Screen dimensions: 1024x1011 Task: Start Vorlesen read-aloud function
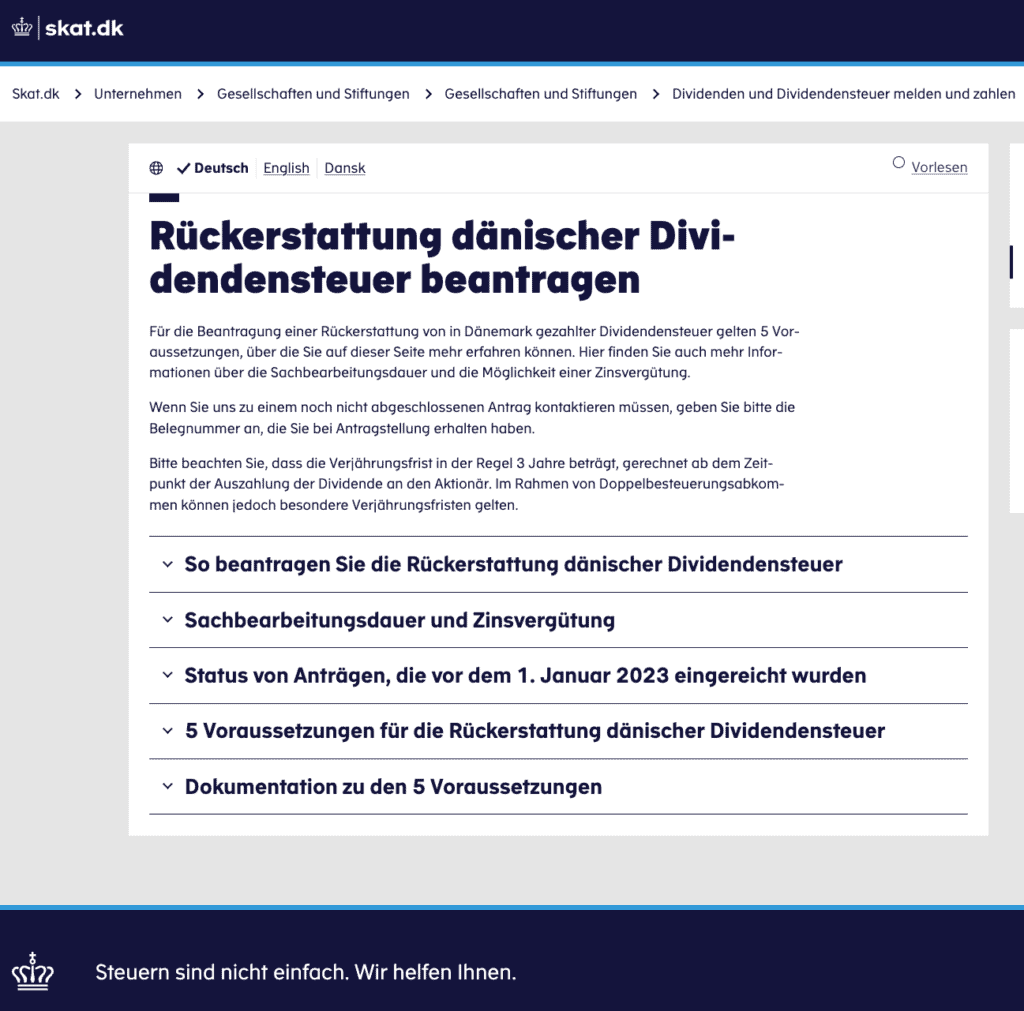pyautogui.click(x=939, y=167)
